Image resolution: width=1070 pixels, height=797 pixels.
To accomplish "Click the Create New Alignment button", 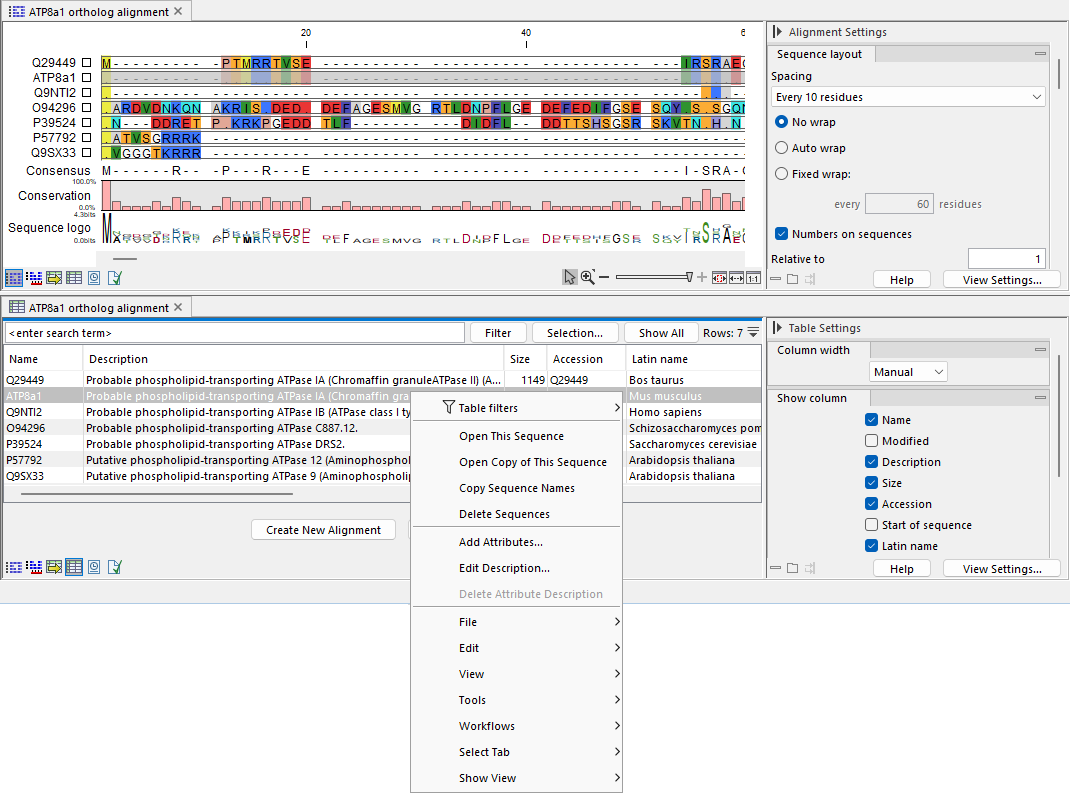I will coord(323,530).
